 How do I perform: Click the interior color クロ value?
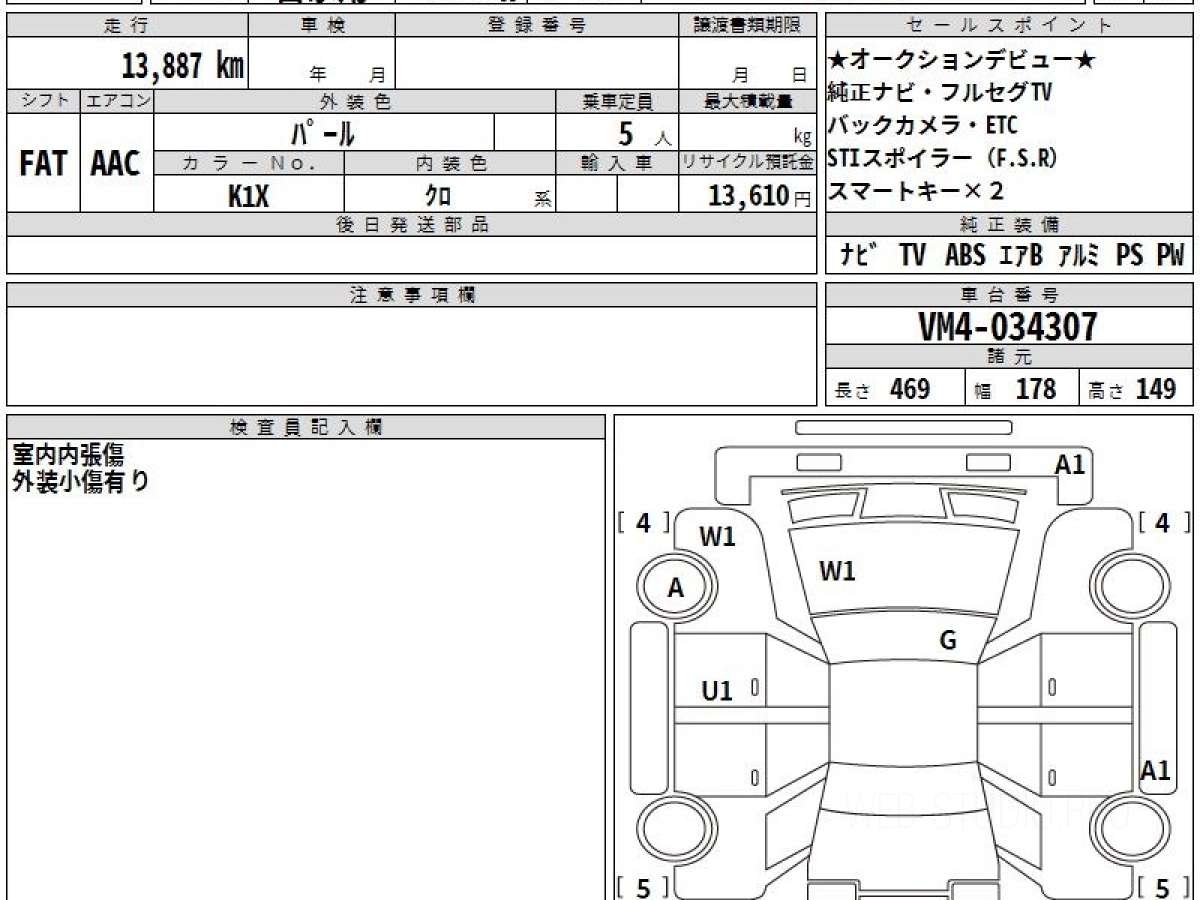438,196
